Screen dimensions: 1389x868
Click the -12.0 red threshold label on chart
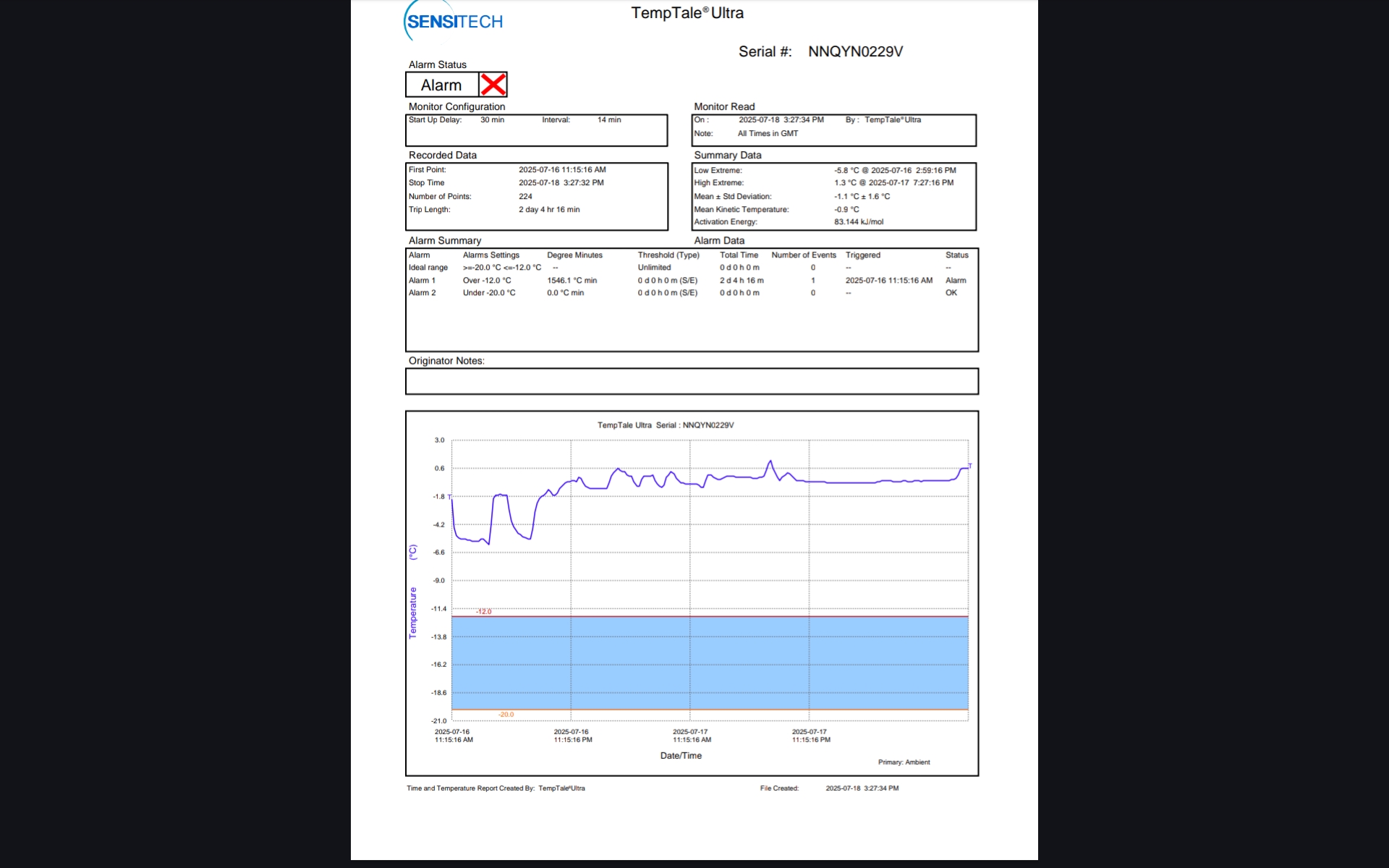[x=484, y=612]
